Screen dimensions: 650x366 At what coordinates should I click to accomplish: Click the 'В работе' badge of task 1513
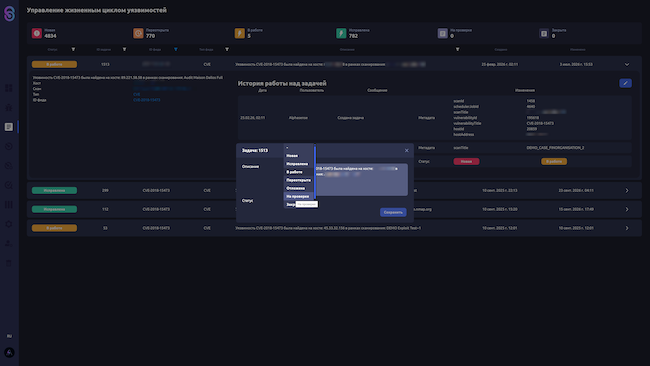pyautogui.click(x=54, y=65)
